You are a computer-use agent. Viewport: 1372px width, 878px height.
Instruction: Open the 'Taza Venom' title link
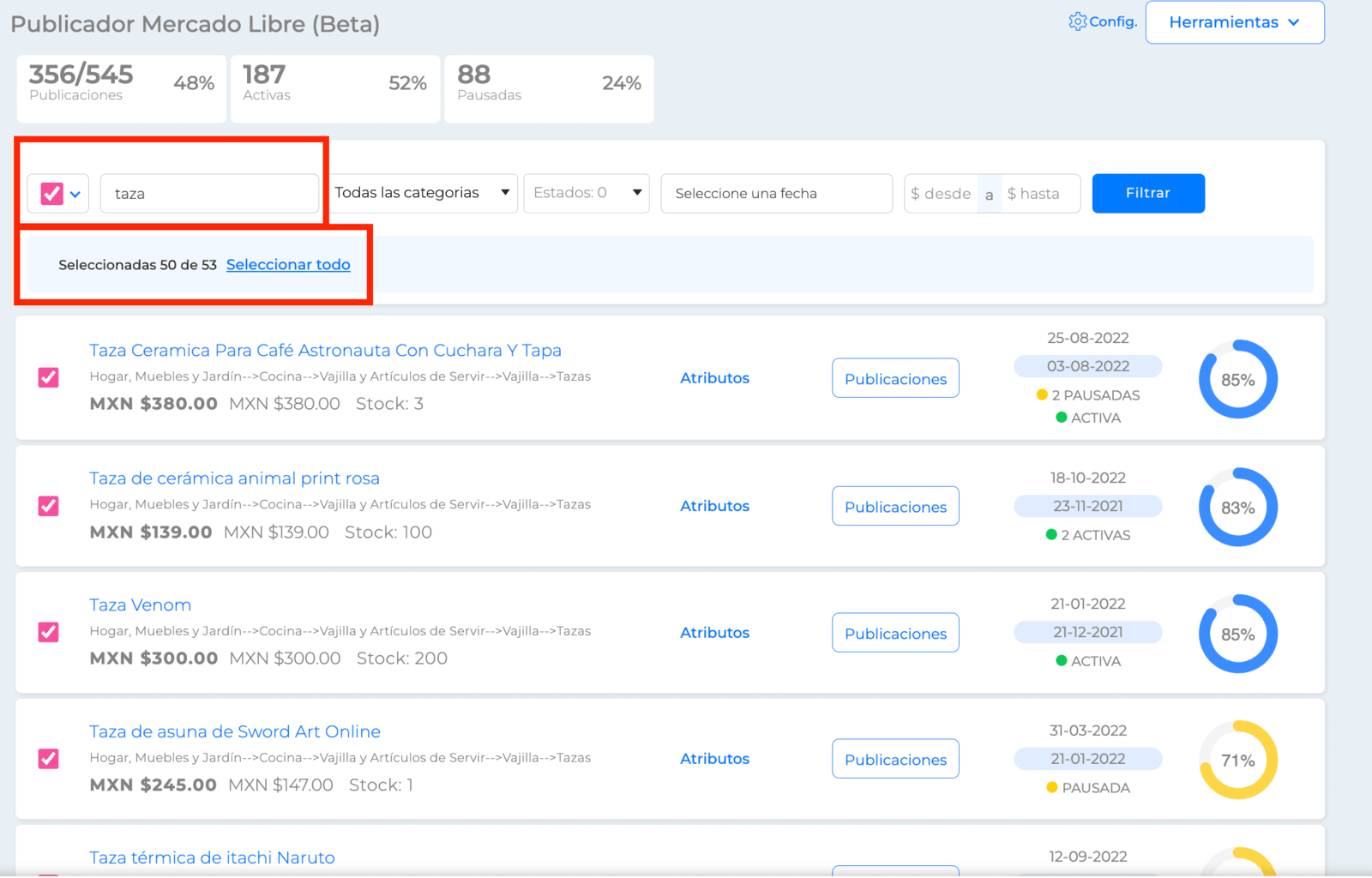pos(140,605)
